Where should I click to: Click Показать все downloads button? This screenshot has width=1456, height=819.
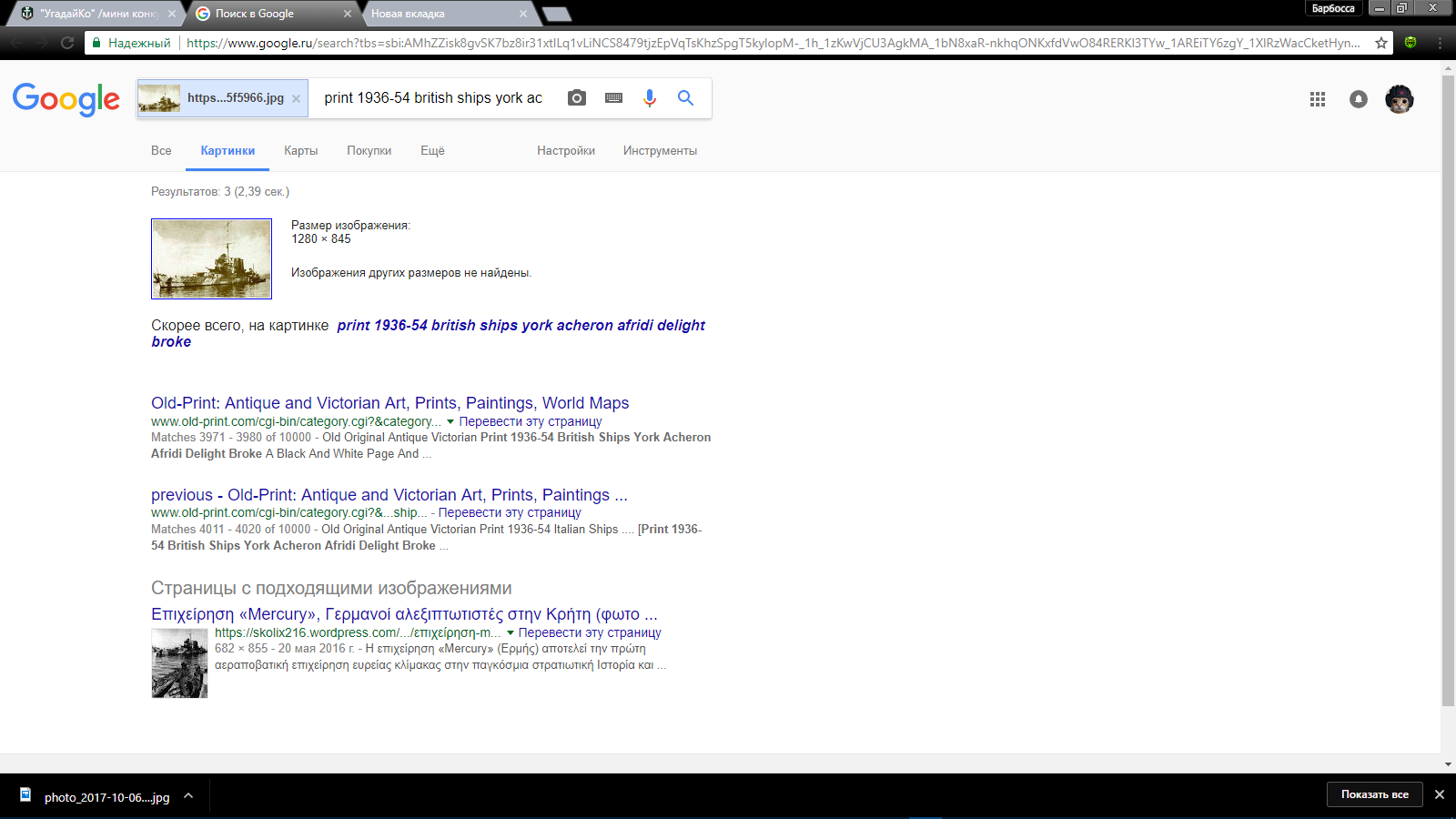1374,794
